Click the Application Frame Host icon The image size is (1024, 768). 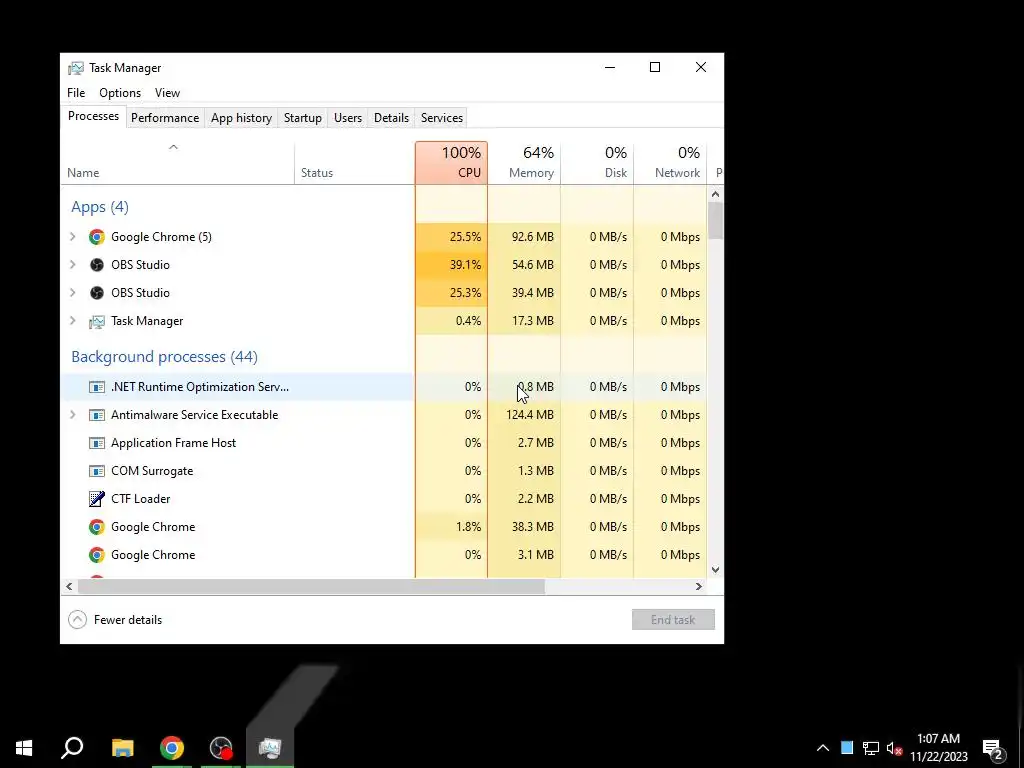tap(97, 443)
